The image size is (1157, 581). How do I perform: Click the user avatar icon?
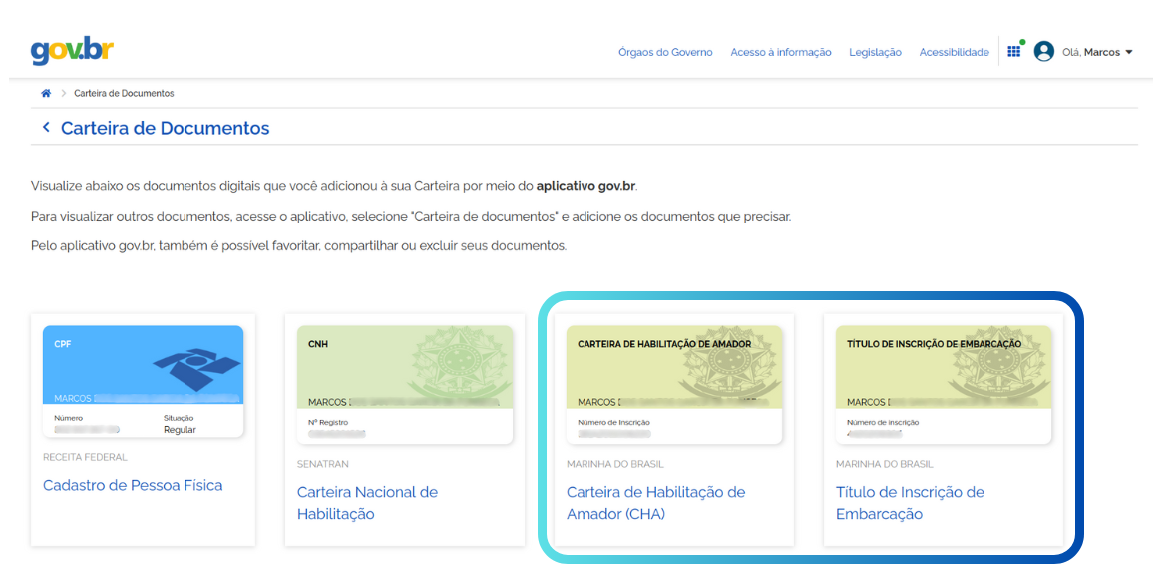click(x=1043, y=52)
